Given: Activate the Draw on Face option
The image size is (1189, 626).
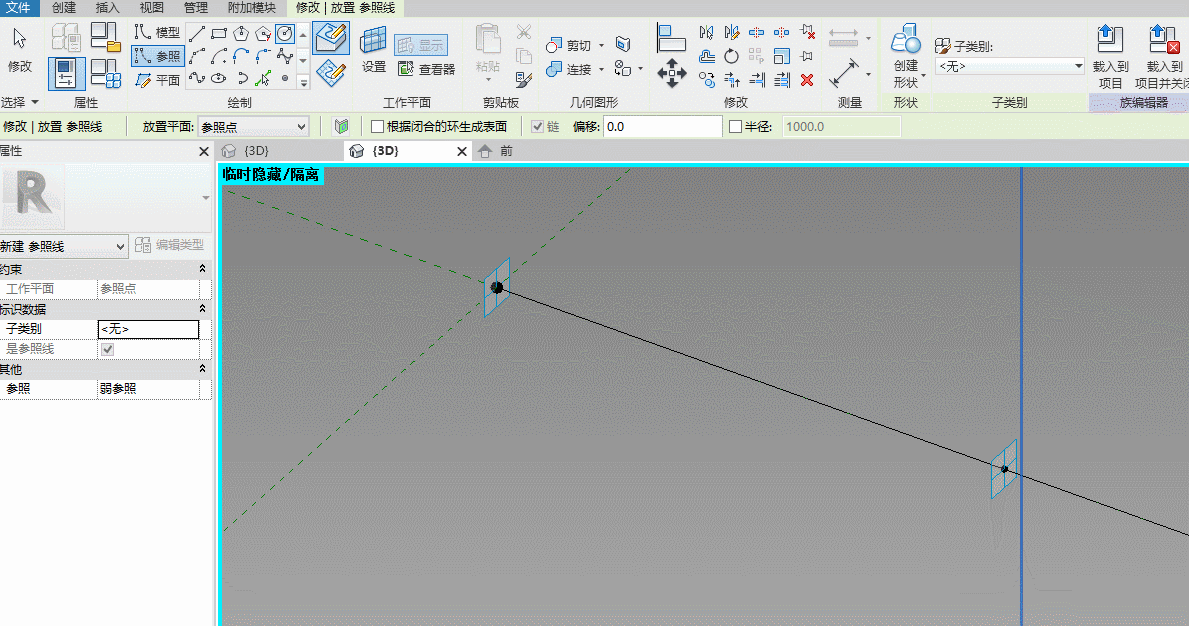Looking at the screenshot, I should coord(331,38).
